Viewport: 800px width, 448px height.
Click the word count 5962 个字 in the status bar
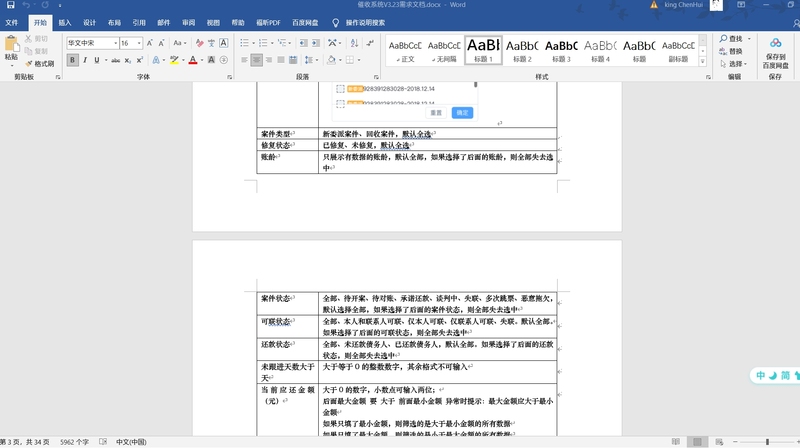click(74, 442)
